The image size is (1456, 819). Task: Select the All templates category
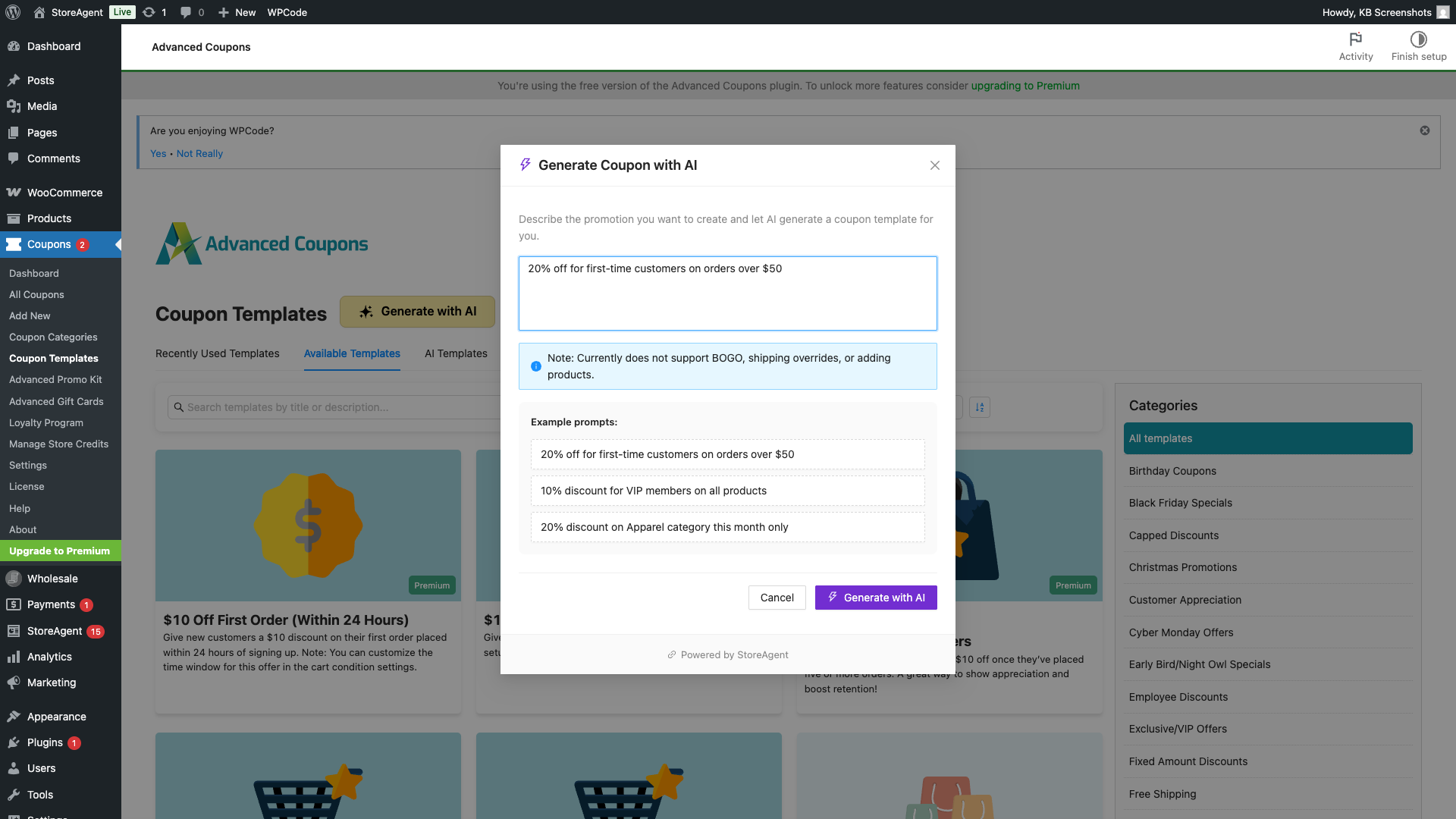1268,438
